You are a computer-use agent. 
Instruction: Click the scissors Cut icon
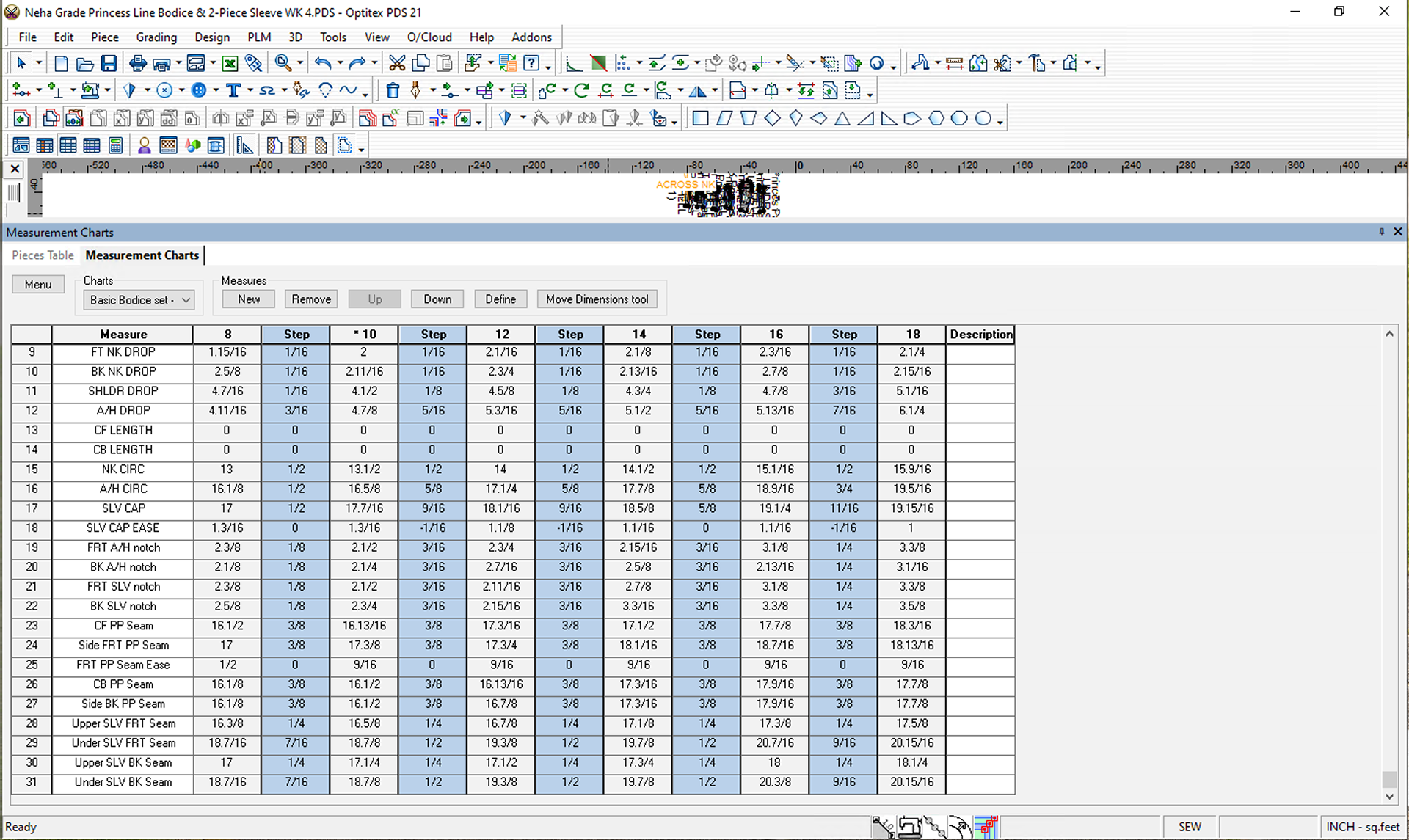point(397,64)
